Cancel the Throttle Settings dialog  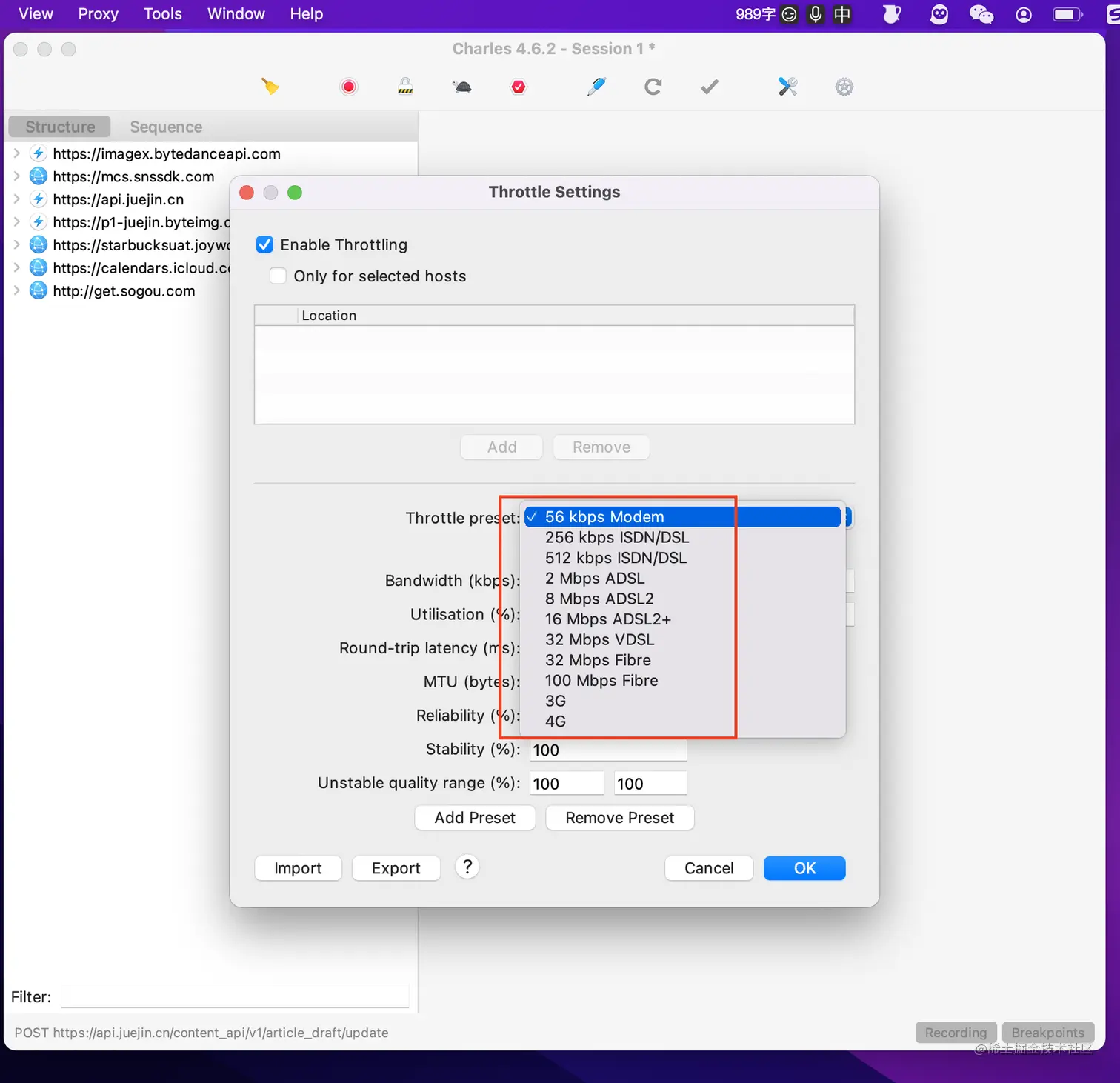click(709, 868)
